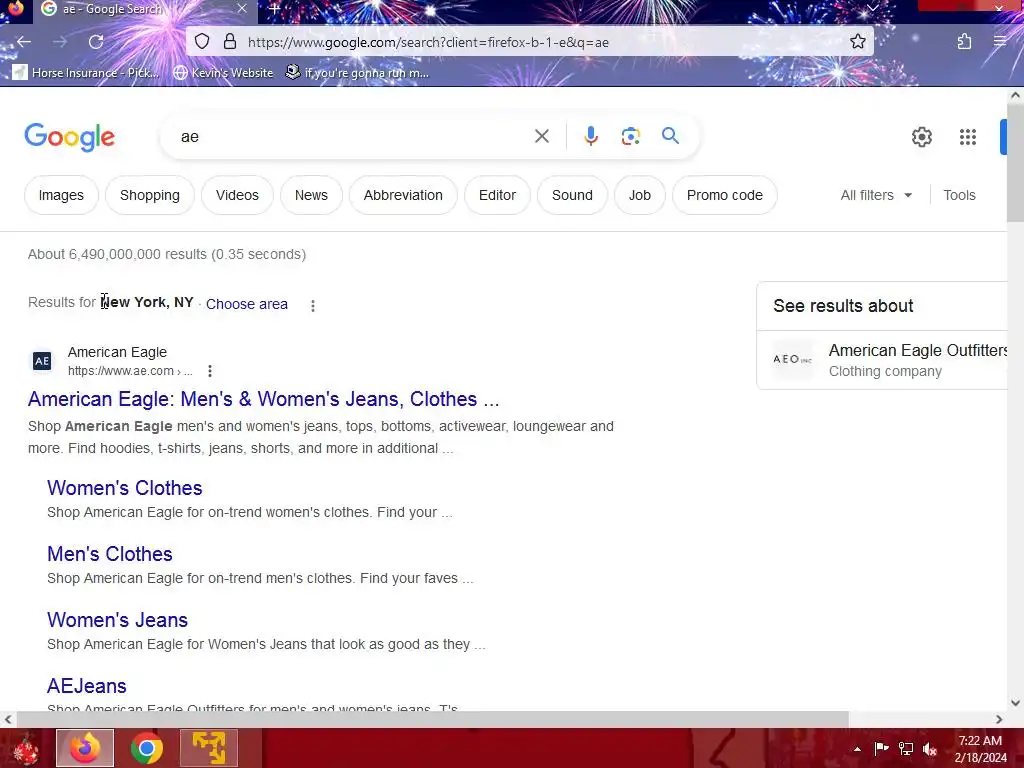Open the yellow maze app in taskbar
Screen dimensions: 1024x768
pyautogui.click(x=209, y=748)
